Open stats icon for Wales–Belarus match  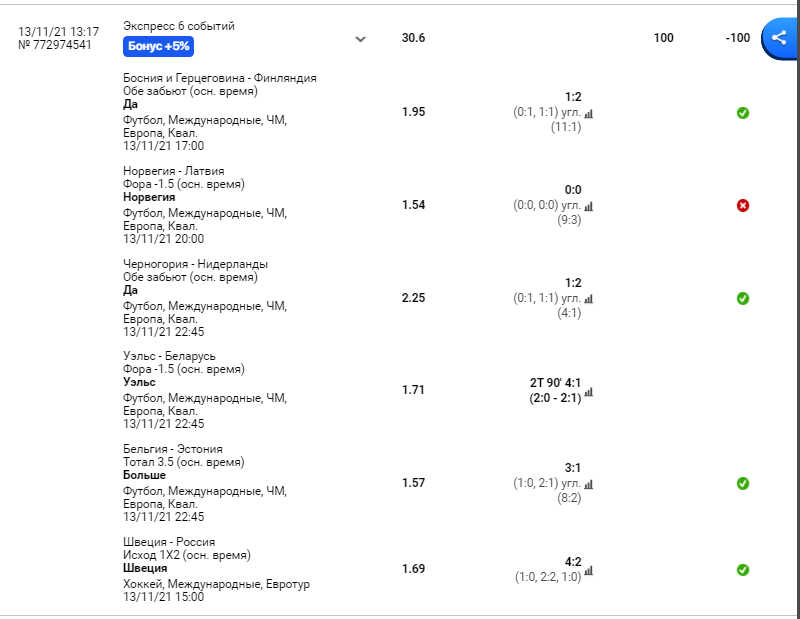coord(589,392)
